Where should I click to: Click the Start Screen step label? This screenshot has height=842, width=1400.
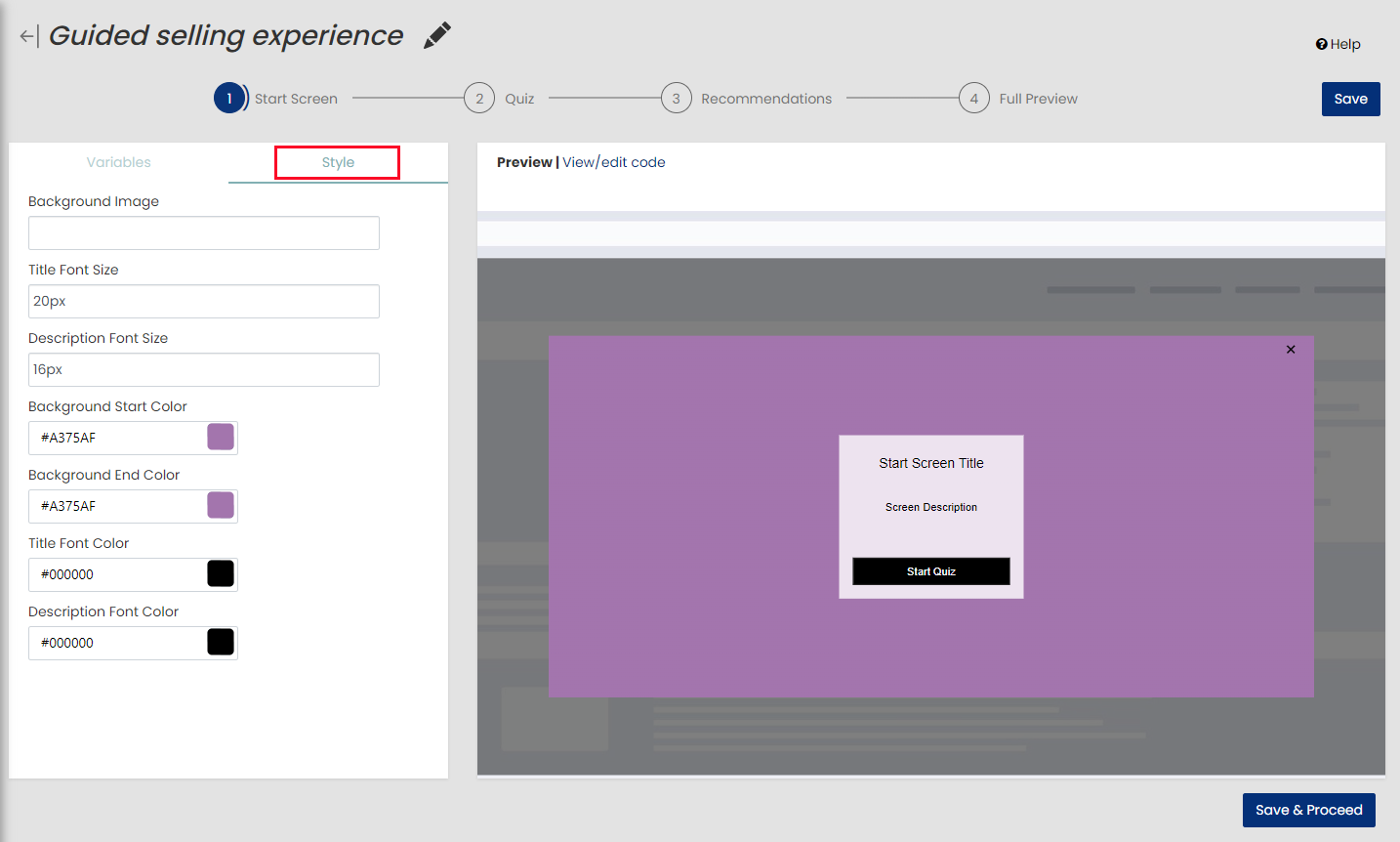coord(296,99)
